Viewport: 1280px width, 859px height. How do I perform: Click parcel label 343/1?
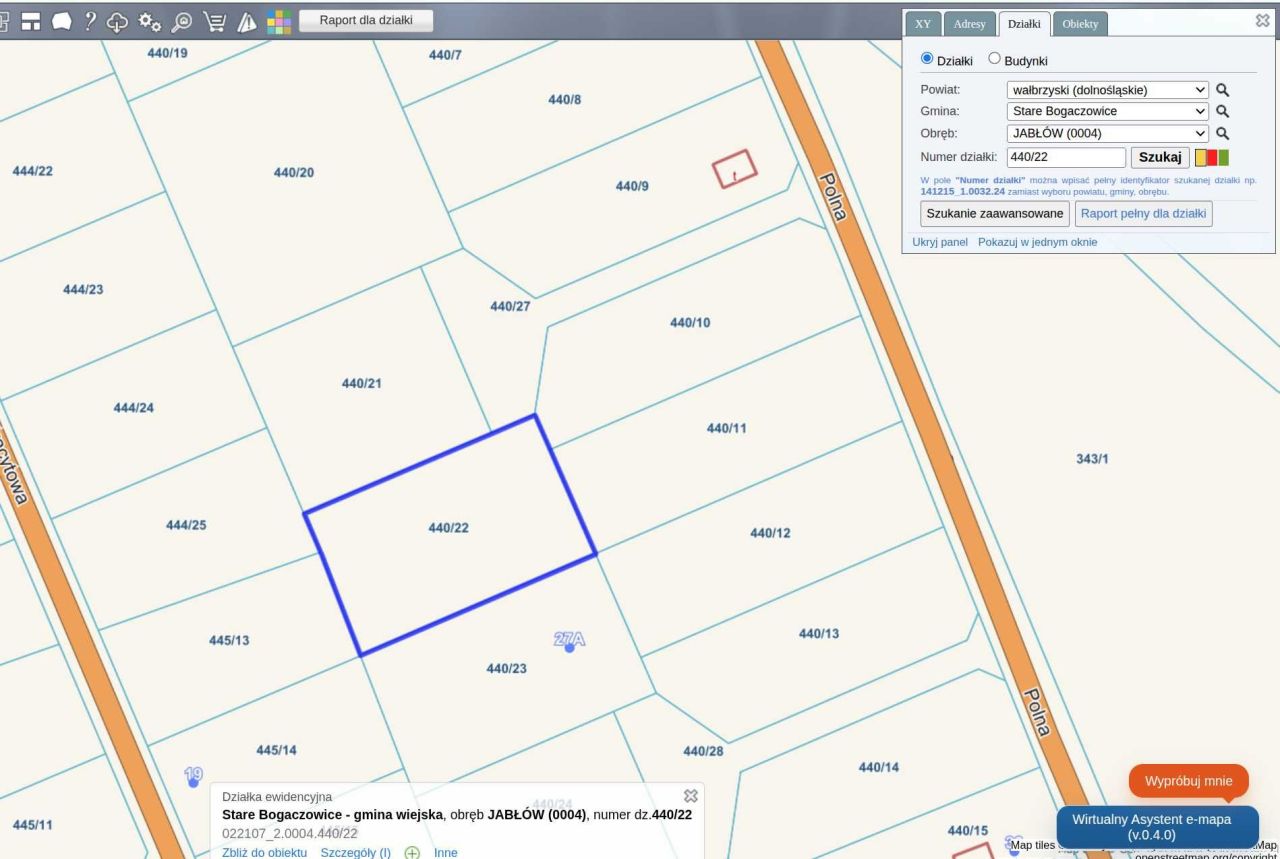(x=1092, y=459)
